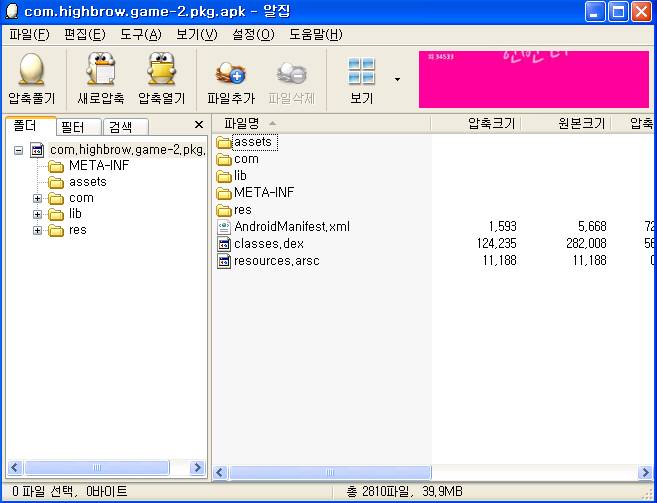Viewport: 657px width, 503px height.
Task: Click the pink advertisement banner
Action: (534, 80)
